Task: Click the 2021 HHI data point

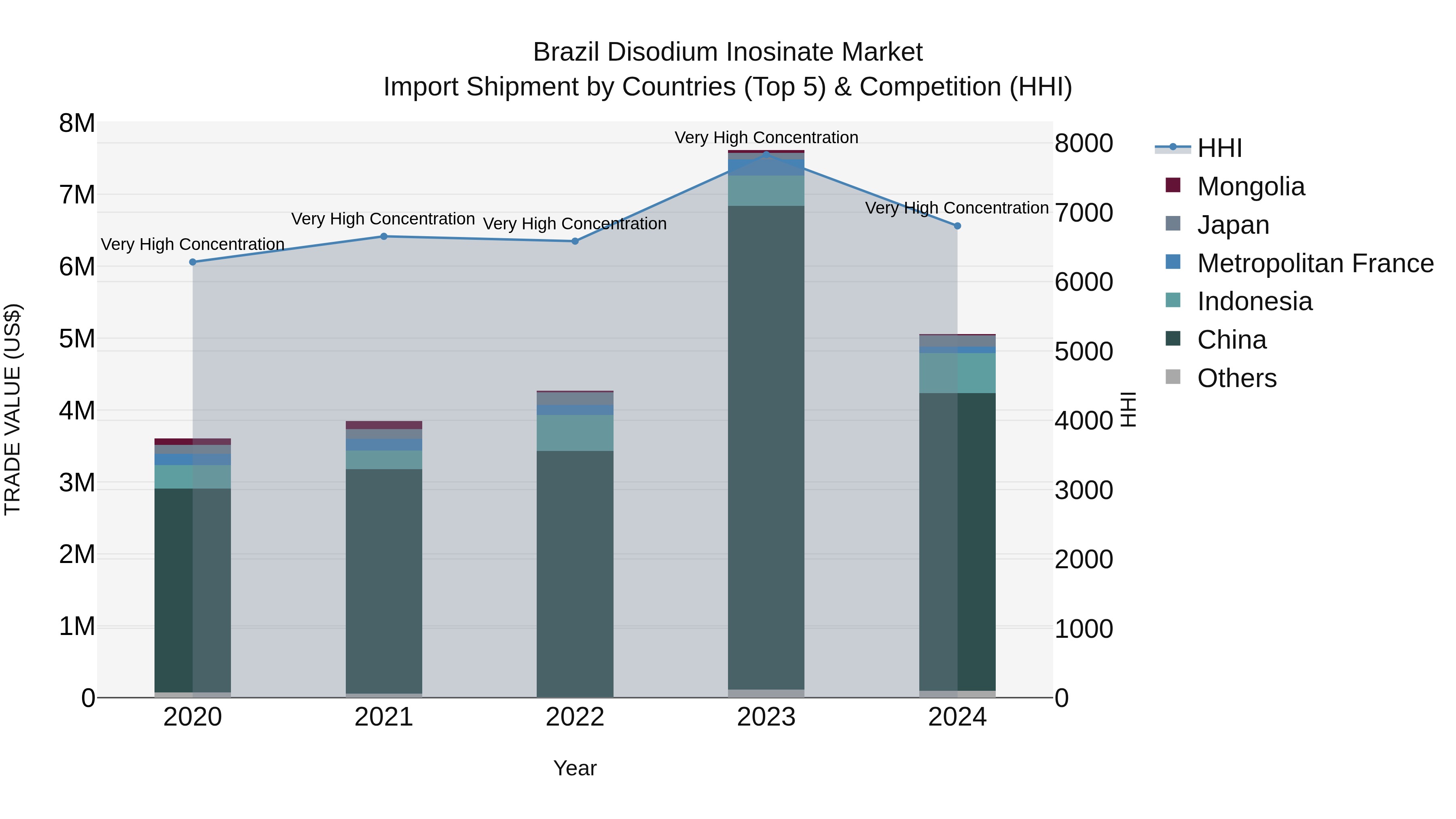Action: point(384,236)
